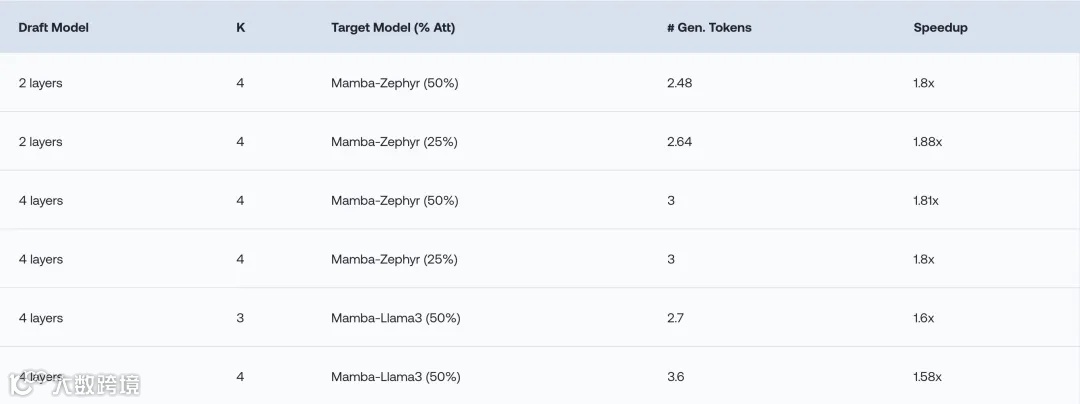Select the # Gen. Tokens column header

pos(709,27)
